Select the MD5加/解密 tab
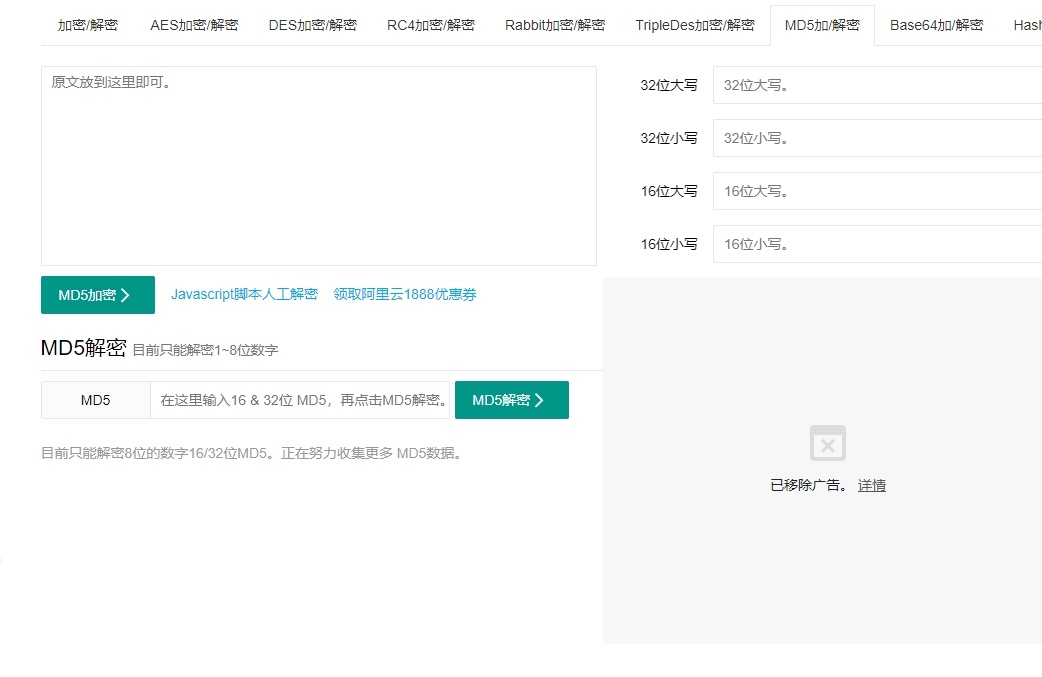1042x677 pixels. [x=822, y=25]
